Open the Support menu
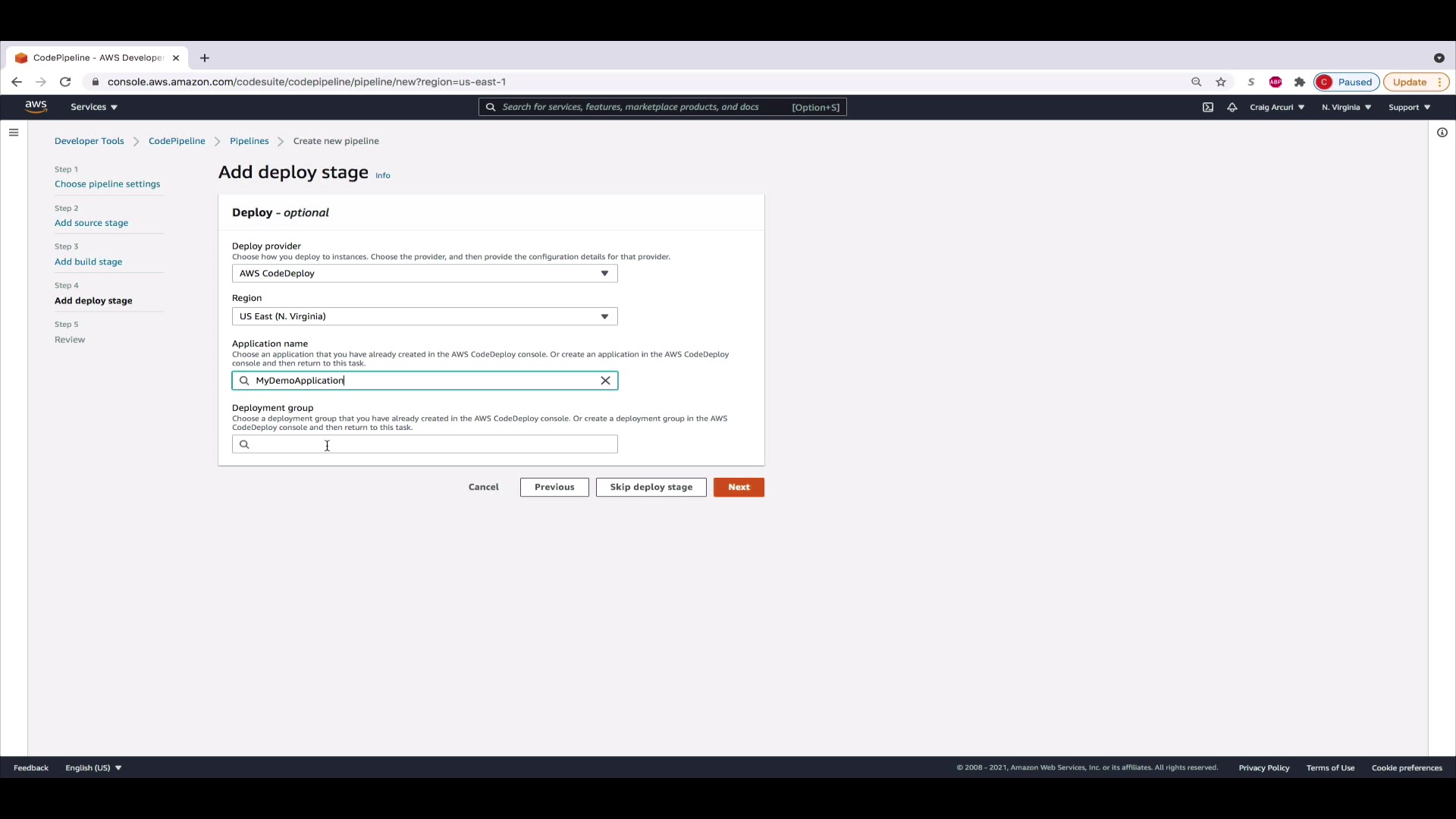Image resolution: width=1456 pixels, height=819 pixels. click(1409, 107)
